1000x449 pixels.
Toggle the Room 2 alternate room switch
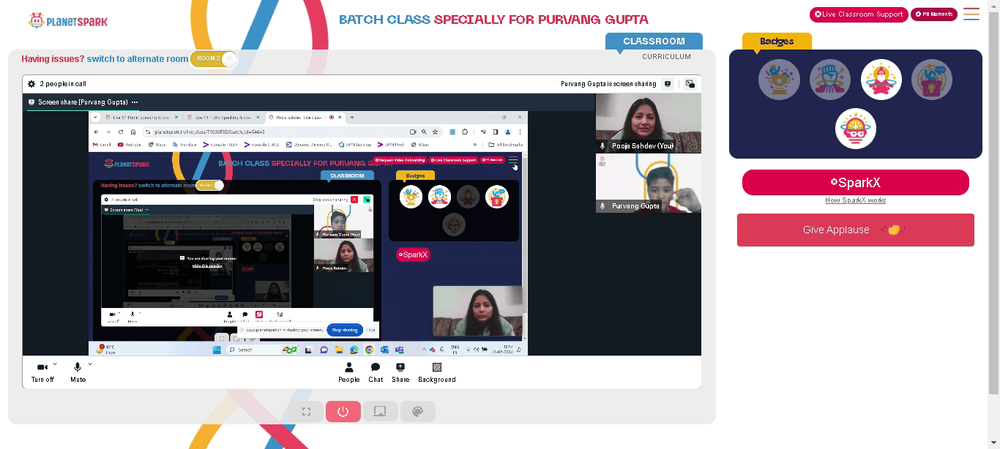point(214,59)
